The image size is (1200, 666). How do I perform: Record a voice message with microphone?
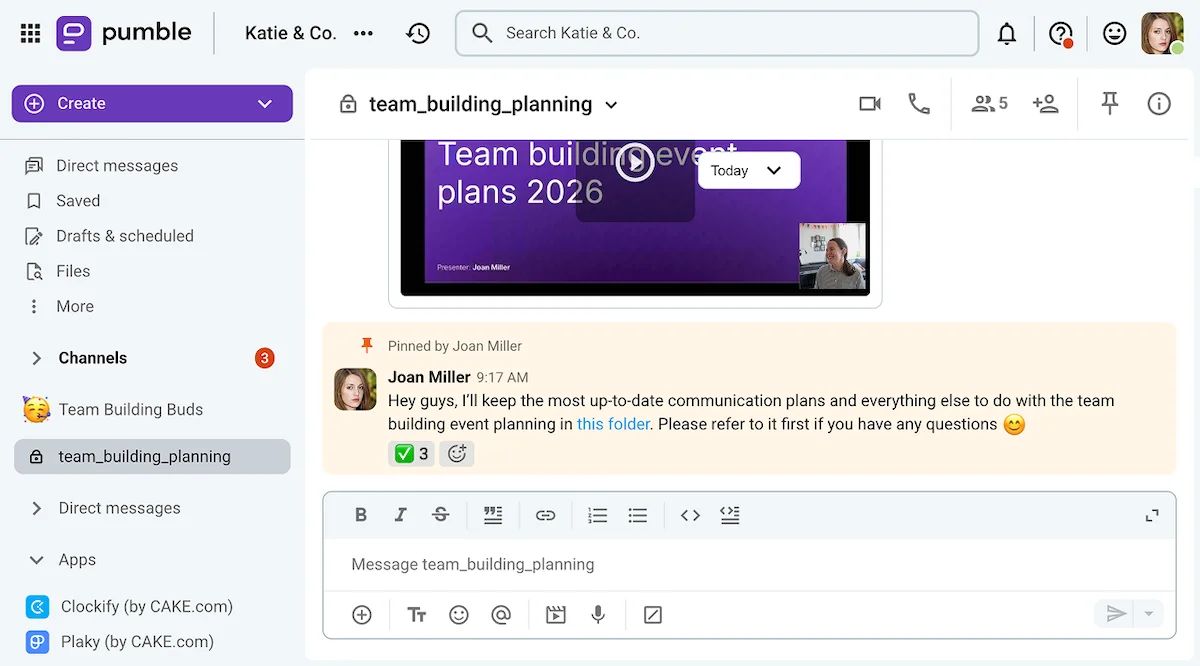(x=598, y=615)
